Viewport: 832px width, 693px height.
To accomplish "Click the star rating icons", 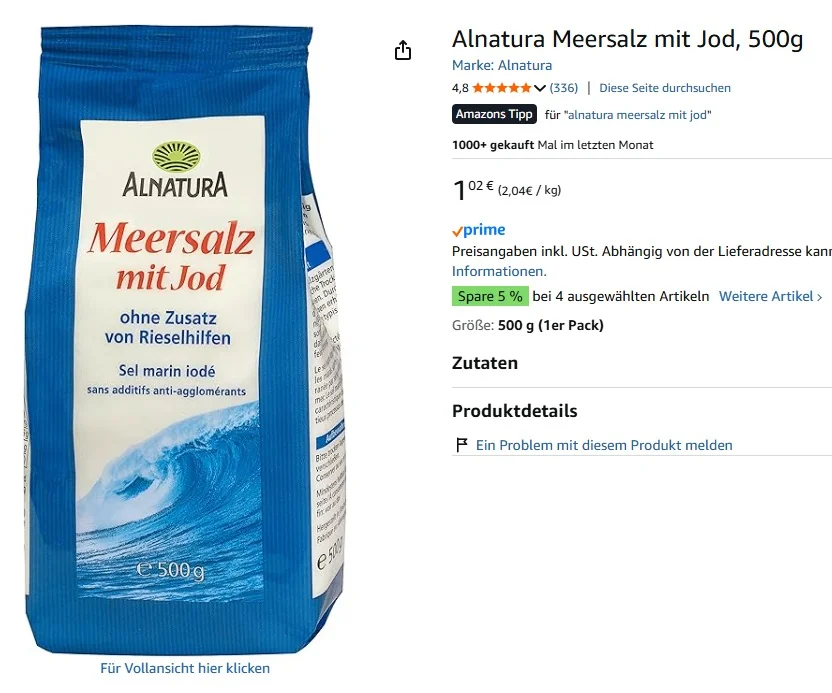I will [x=501, y=88].
